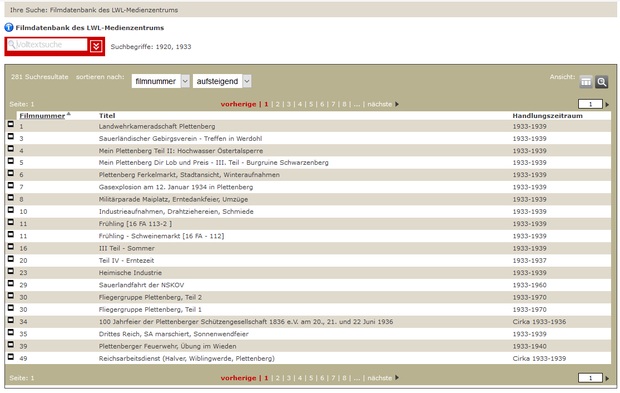Viewport: 620px width, 393px height.
Task: Open record icon for Heimische Industrie row
Action: tap(11, 271)
